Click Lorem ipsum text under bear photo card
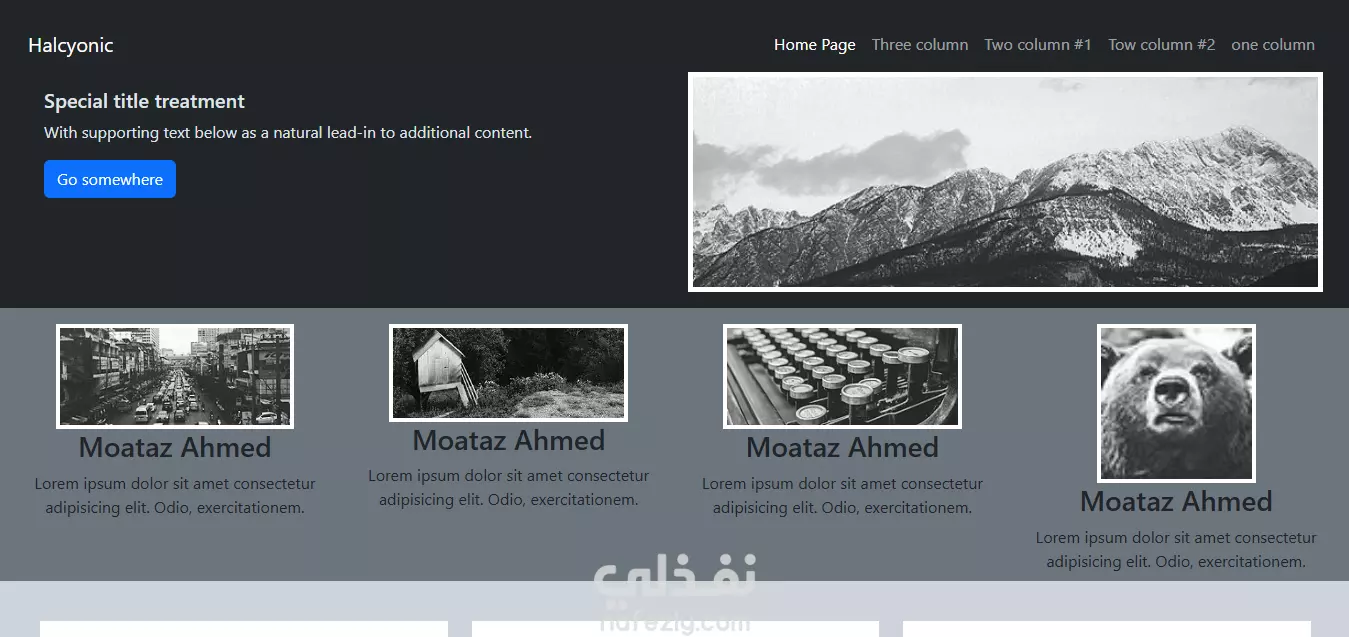1349x637 pixels. coord(1176,550)
